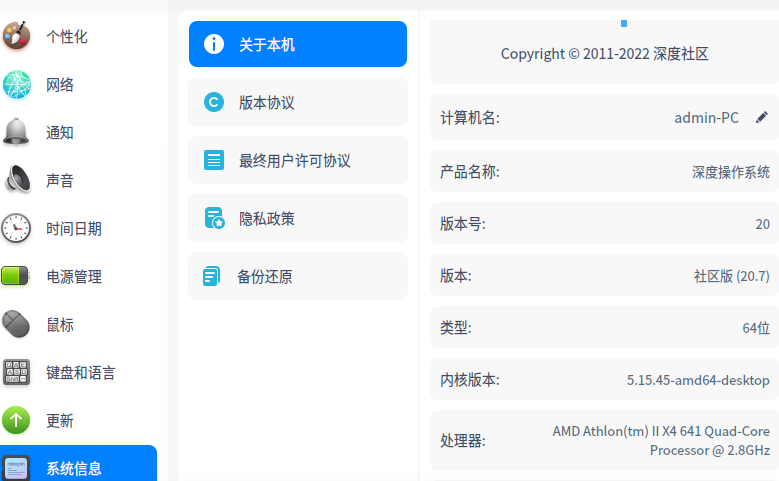Open the 备份还原 page

(298, 276)
